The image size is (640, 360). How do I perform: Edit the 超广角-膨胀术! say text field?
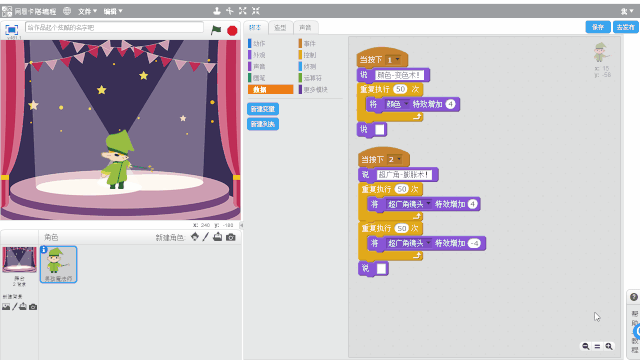pyautogui.click(x=403, y=175)
